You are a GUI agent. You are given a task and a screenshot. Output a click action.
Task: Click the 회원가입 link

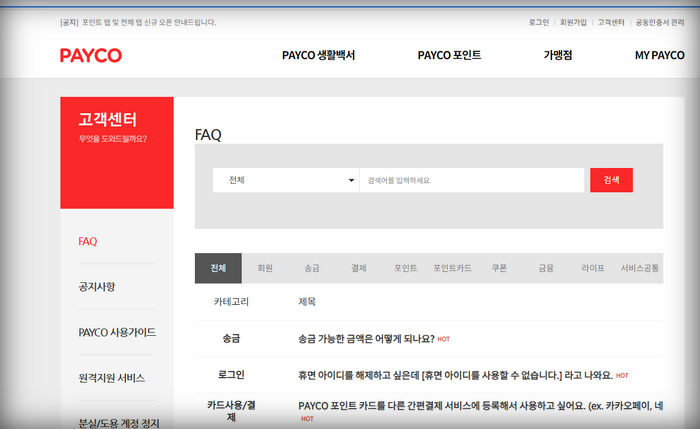[573, 22]
